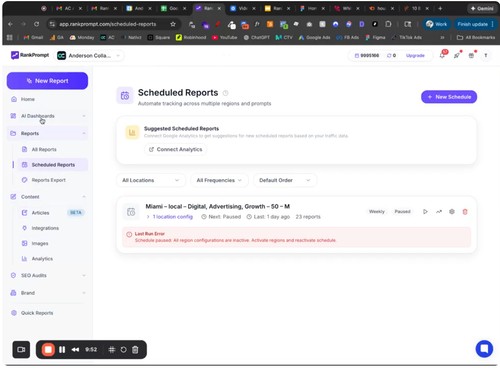
Task: Click the grid icon in recorder bar
Action: [x=112, y=349]
